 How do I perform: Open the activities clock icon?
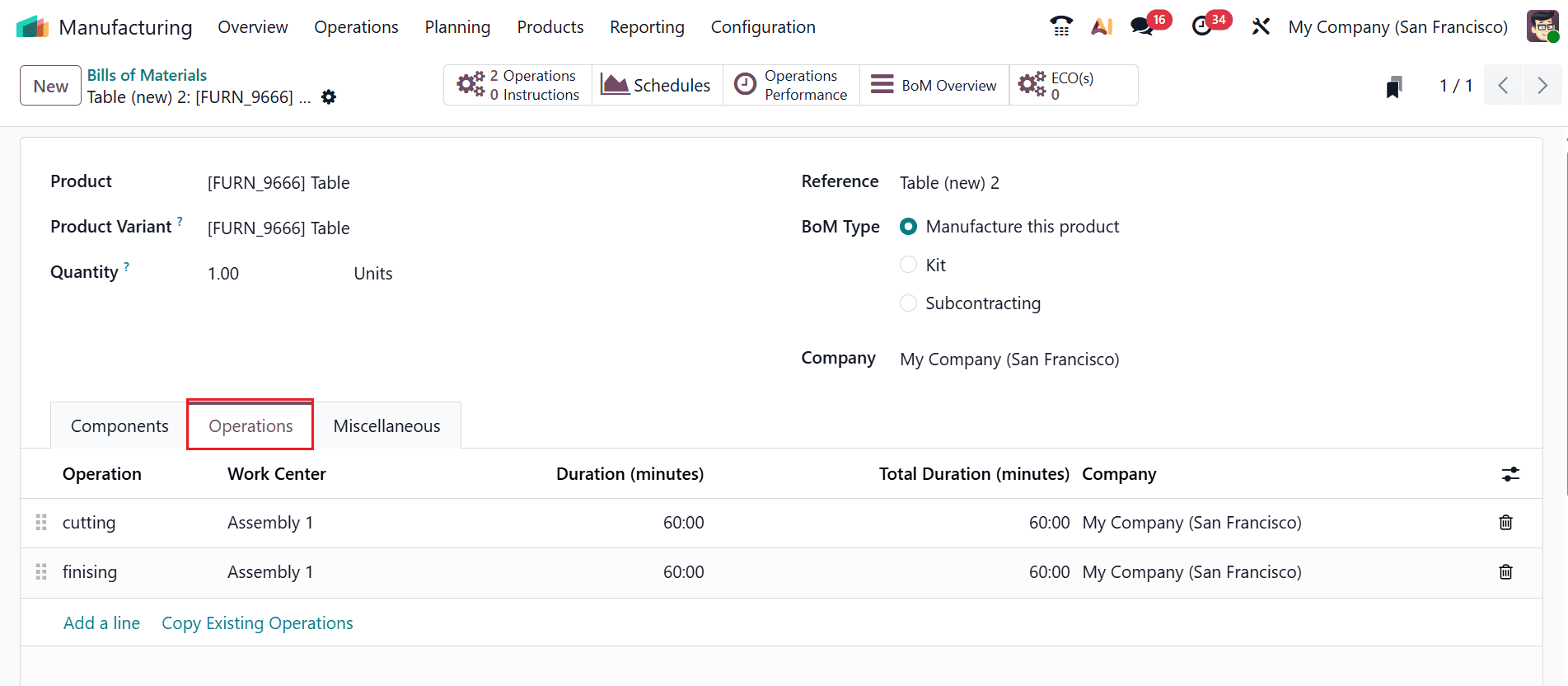(x=1202, y=26)
